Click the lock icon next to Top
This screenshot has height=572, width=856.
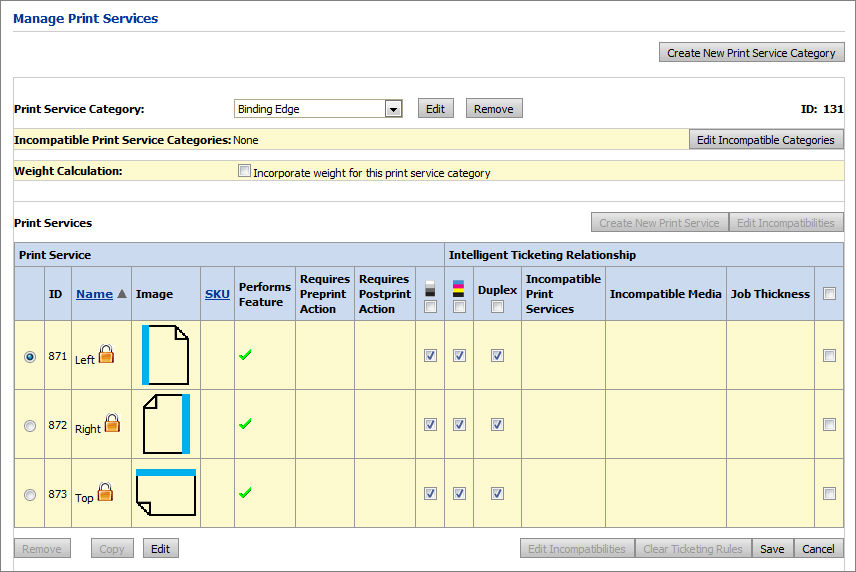(x=104, y=492)
